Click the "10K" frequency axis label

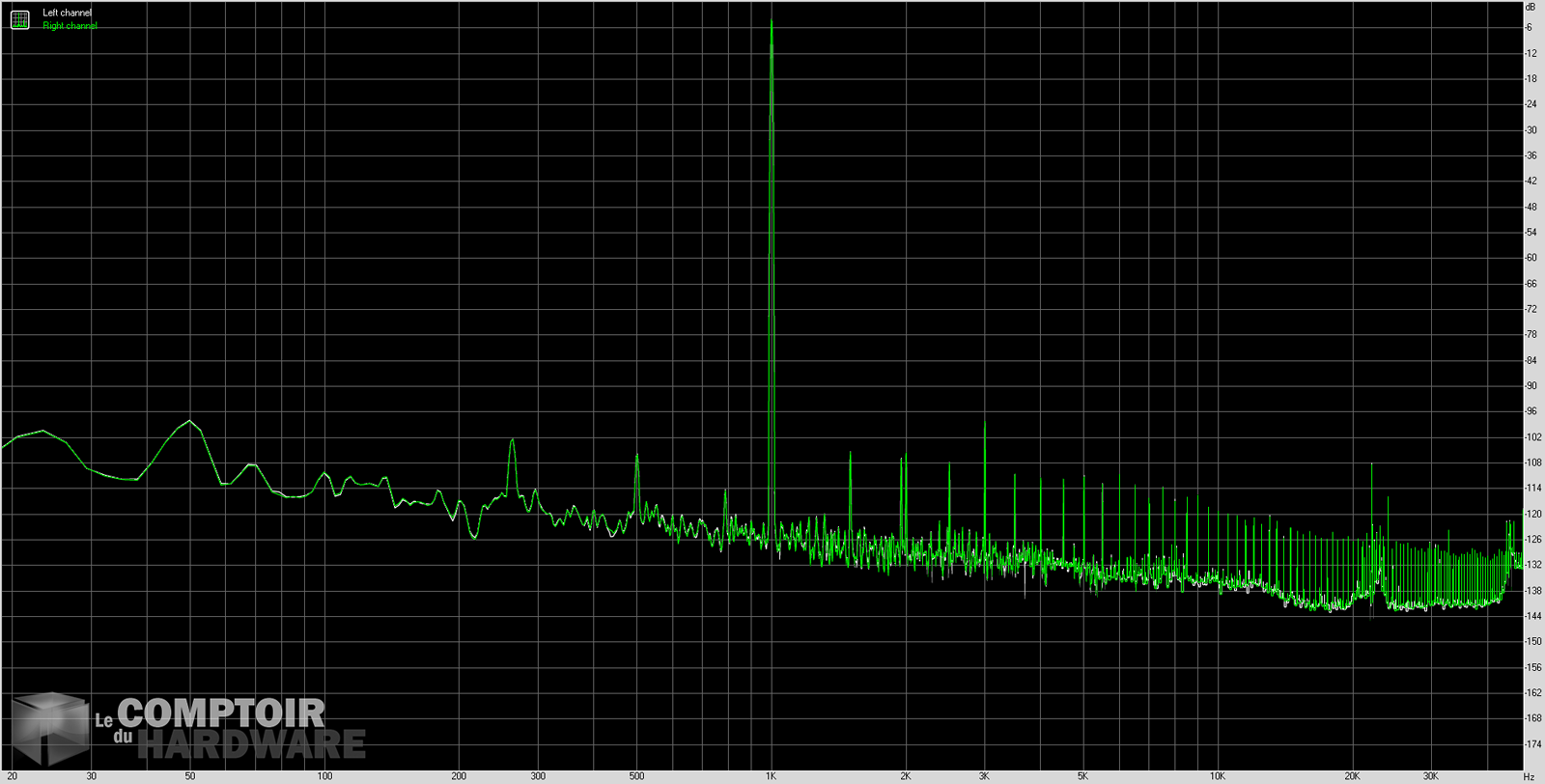(x=1217, y=776)
